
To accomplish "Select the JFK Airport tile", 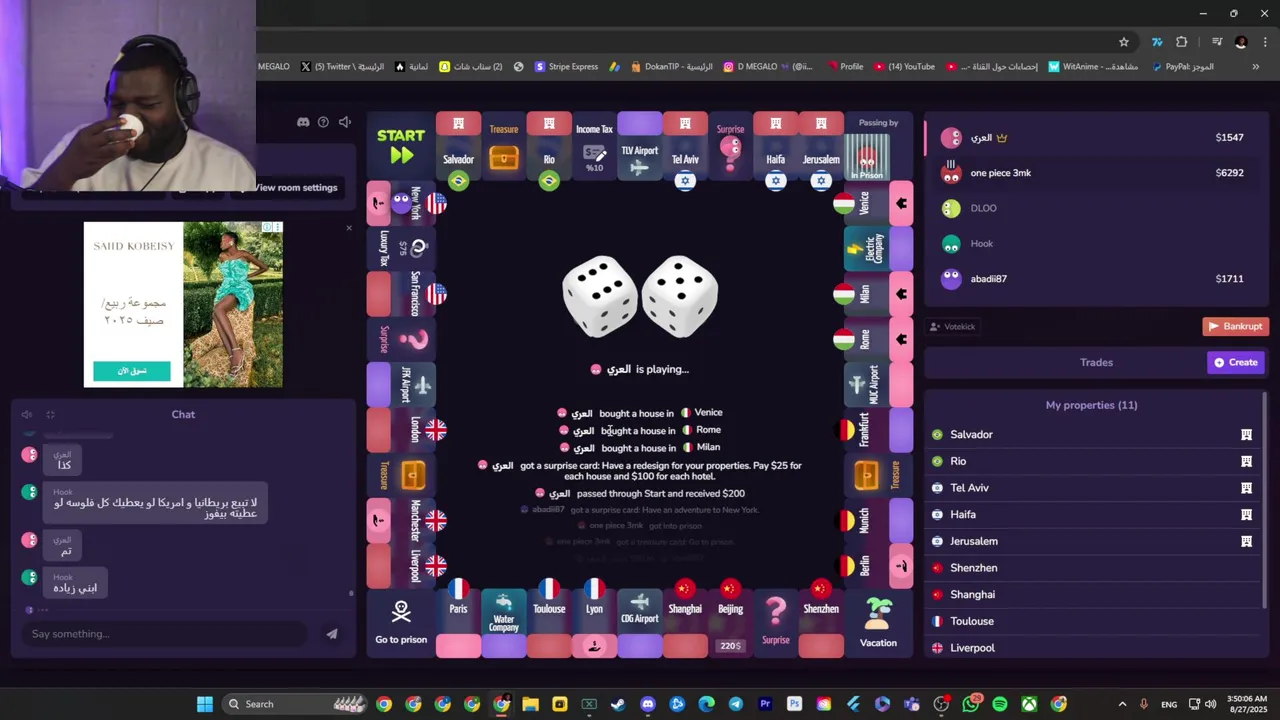I will [x=401, y=384].
